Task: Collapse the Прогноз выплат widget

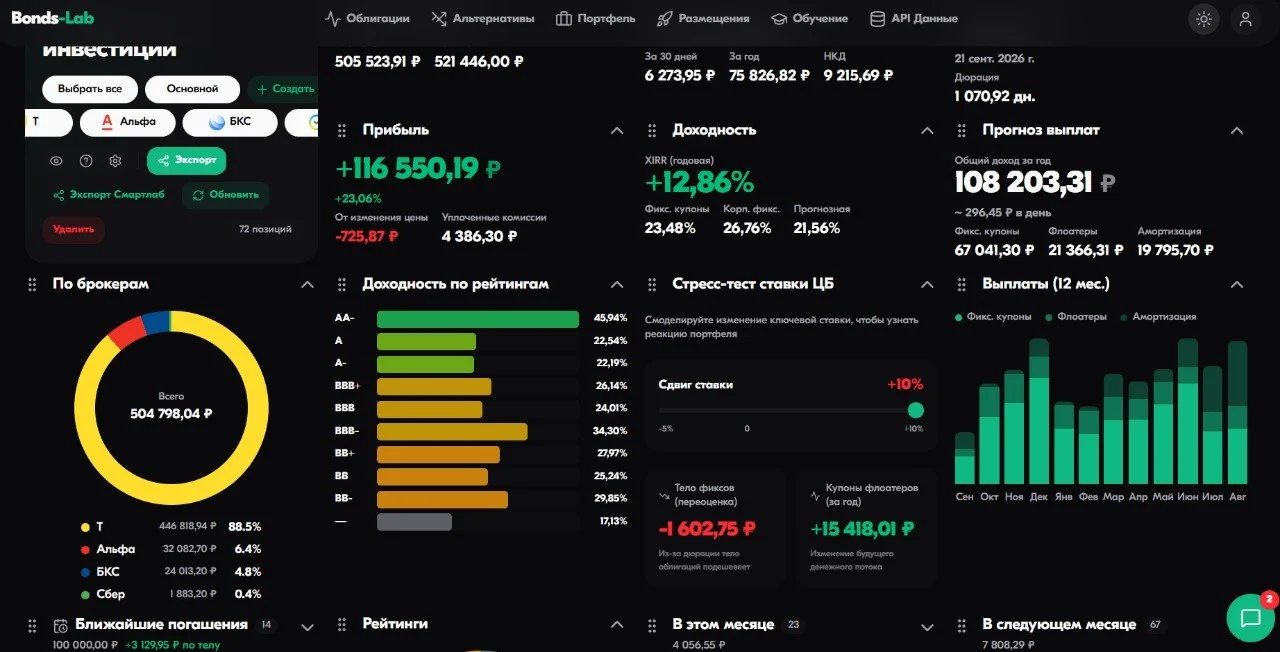Action: pos(1237,131)
